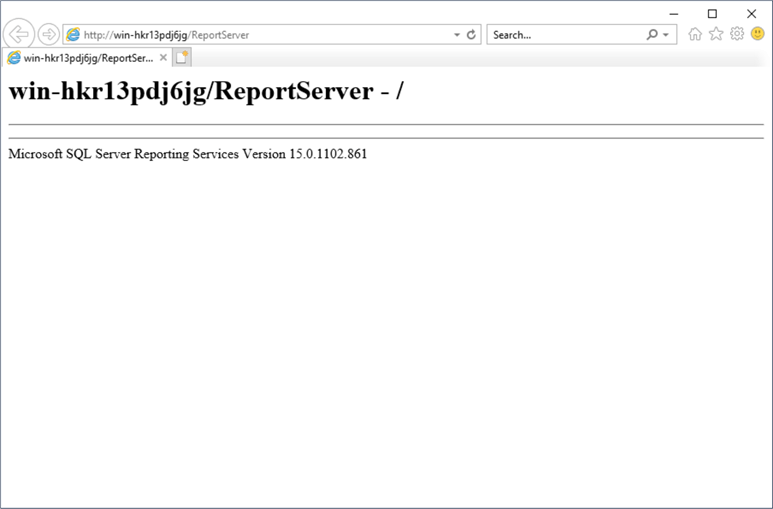This screenshot has height=509, width=773.
Task: Click the Internet Explorer icon in address bar
Action: point(73,35)
